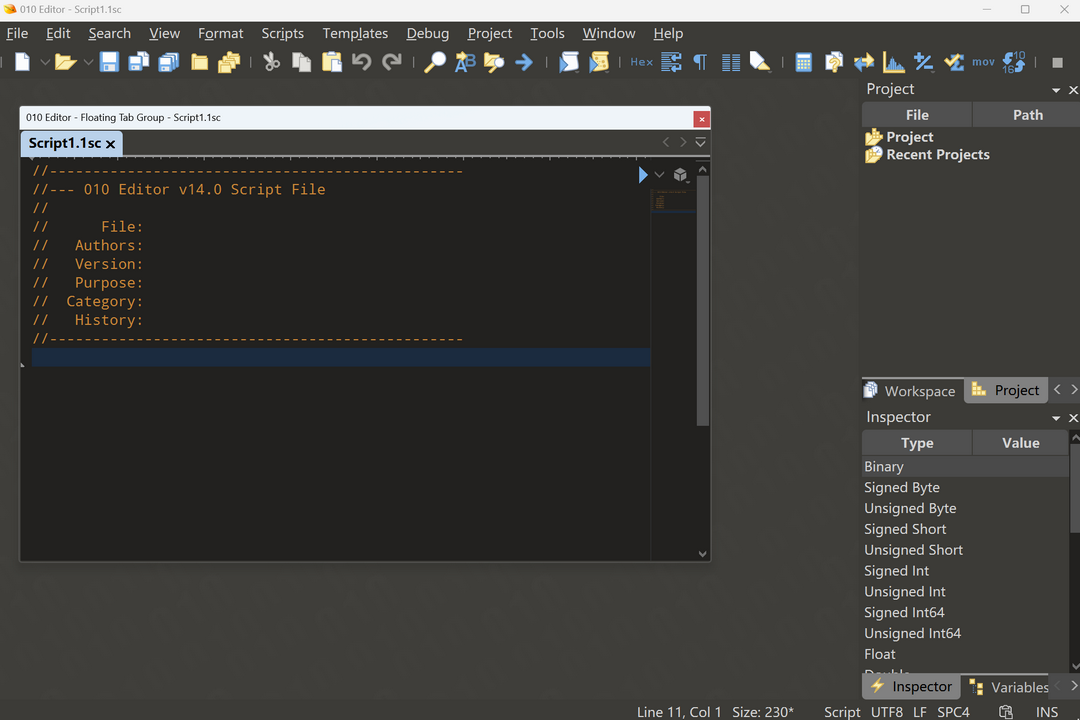The height and width of the screenshot is (720, 1080).
Task: Click the Compare files arrows icon
Action: (863, 62)
